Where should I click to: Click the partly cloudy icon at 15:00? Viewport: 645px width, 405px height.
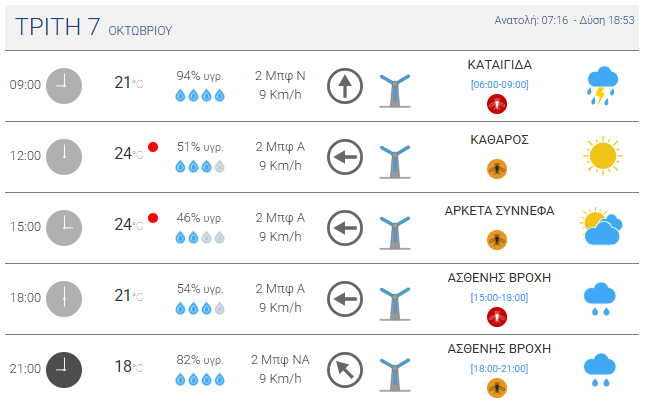[x=601, y=227]
